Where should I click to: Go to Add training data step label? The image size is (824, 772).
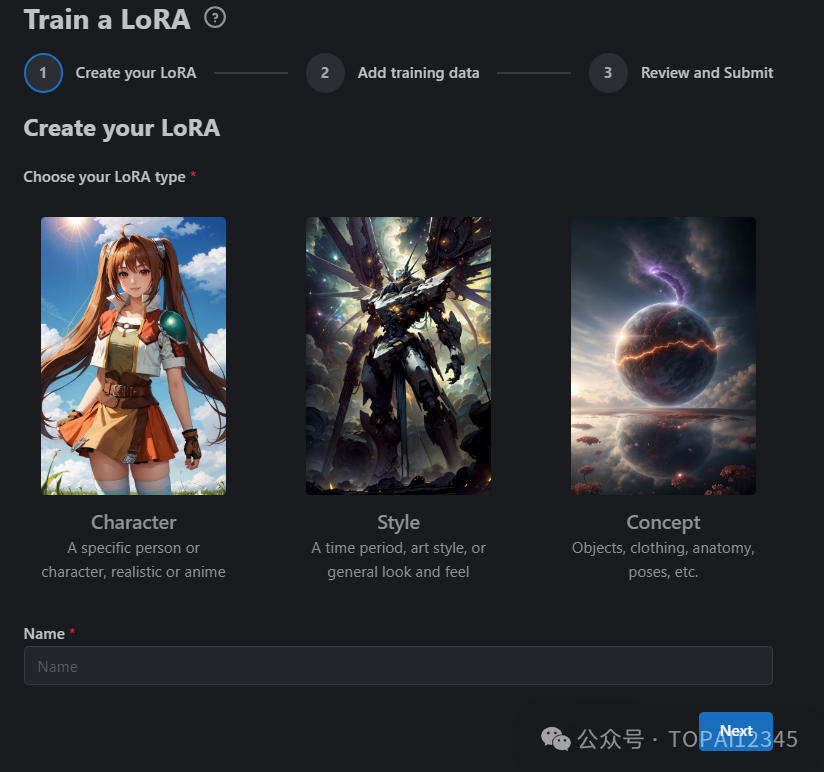pyautogui.click(x=418, y=73)
